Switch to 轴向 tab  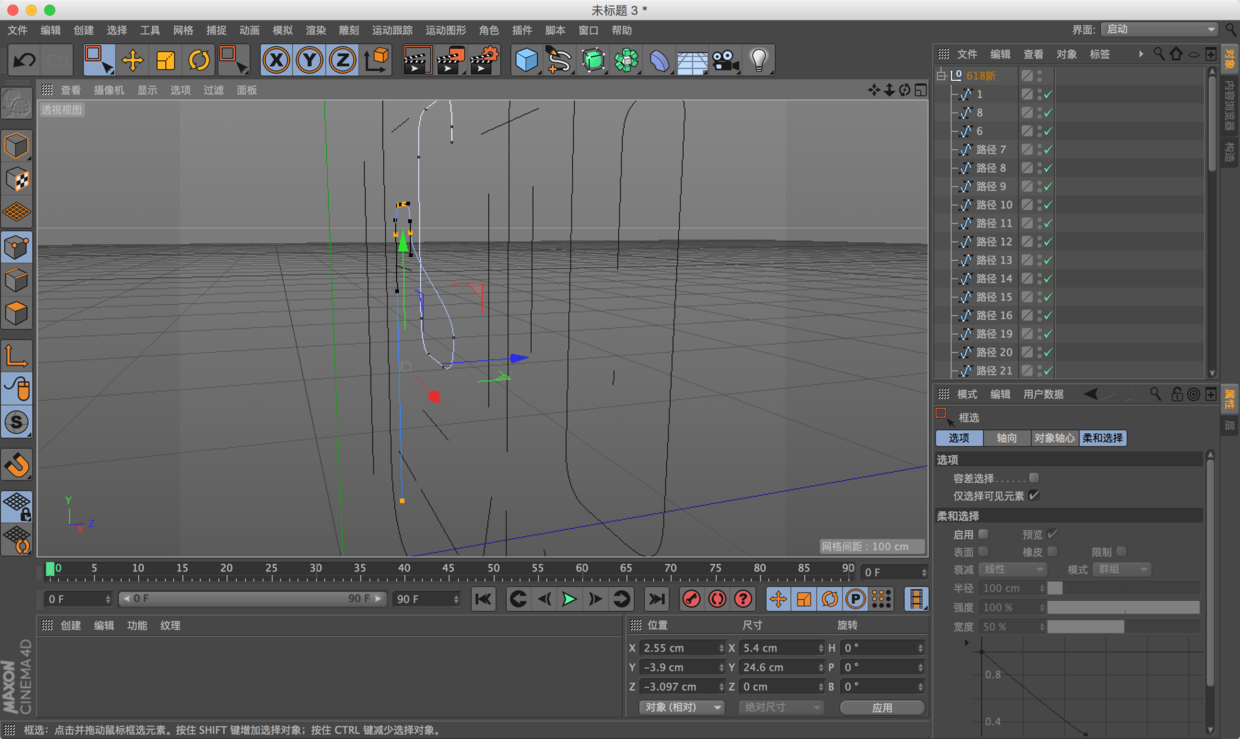point(1007,438)
